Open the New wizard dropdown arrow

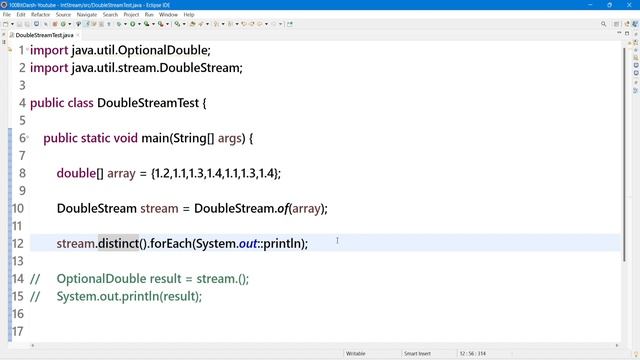coord(12,24)
